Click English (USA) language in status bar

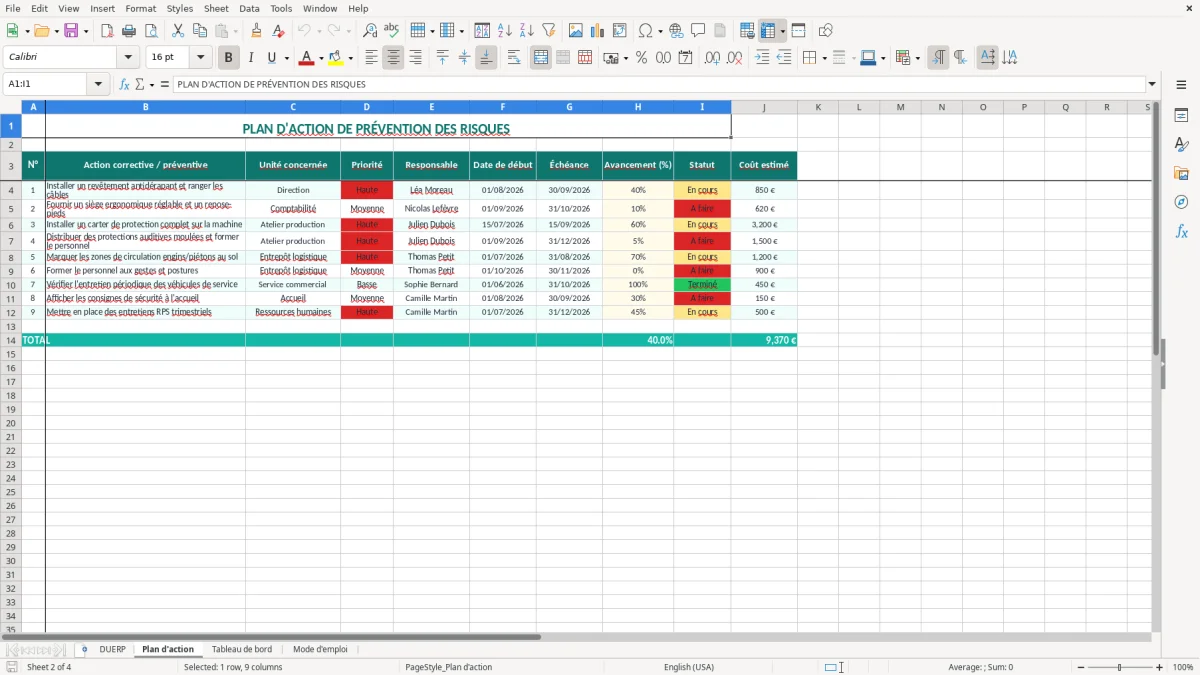689,667
